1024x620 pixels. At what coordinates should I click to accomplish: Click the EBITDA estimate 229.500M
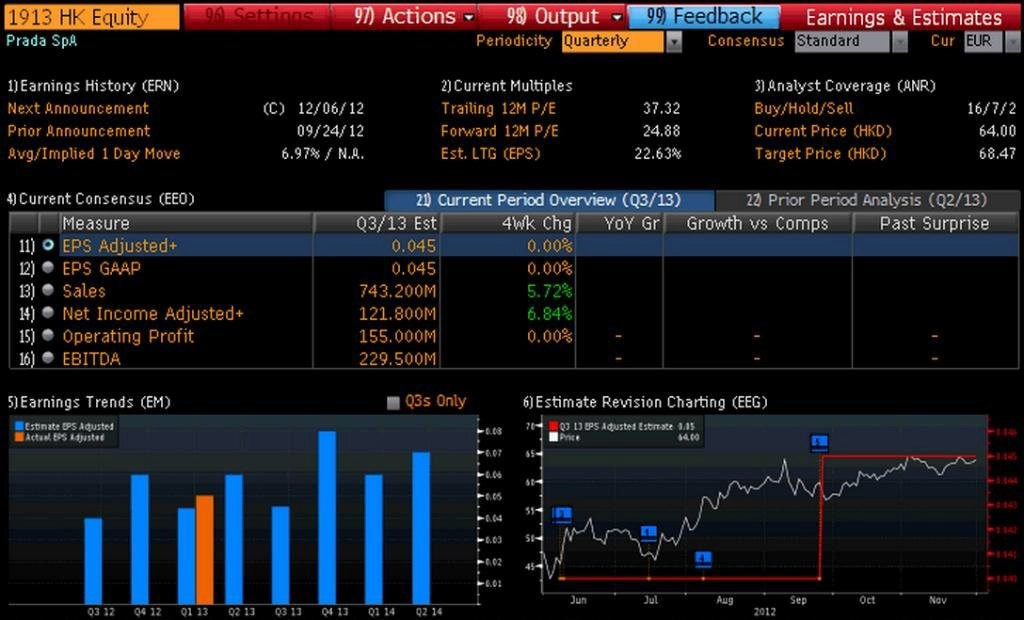point(397,359)
